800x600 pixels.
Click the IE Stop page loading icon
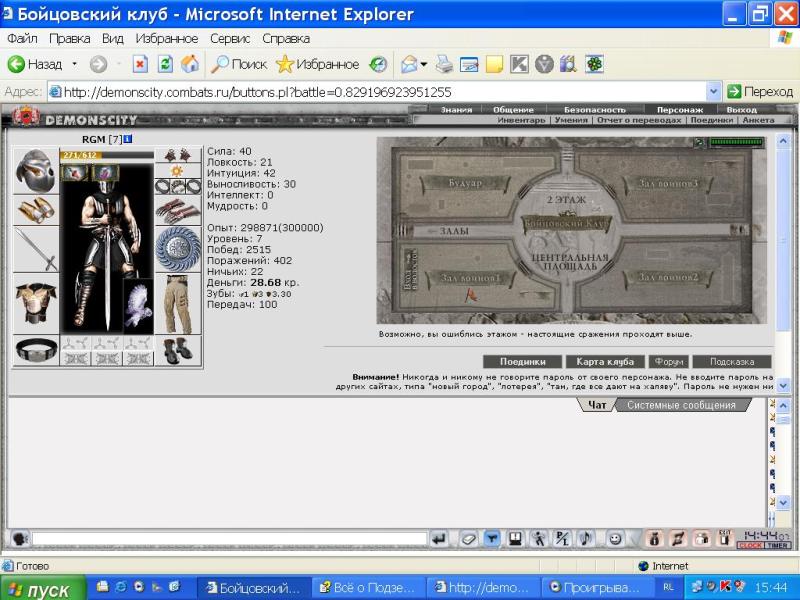pyautogui.click(x=140, y=64)
